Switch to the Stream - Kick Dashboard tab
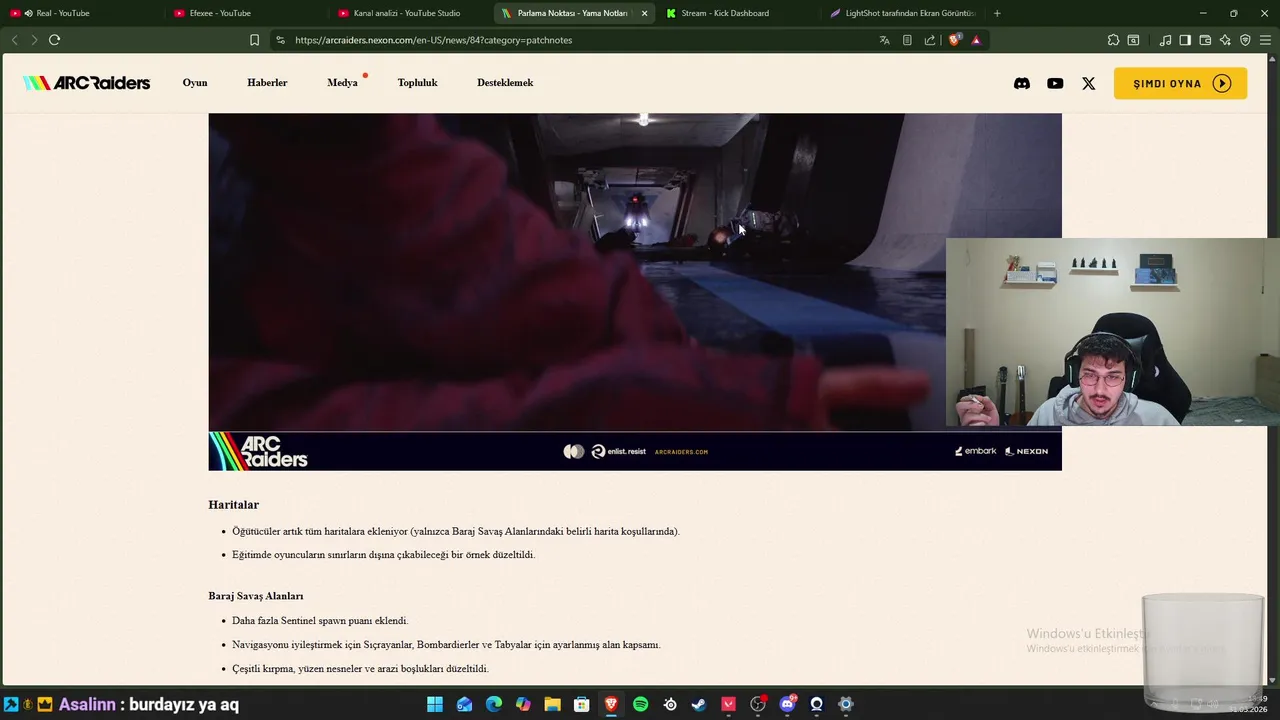The image size is (1280, 720). 738,13
